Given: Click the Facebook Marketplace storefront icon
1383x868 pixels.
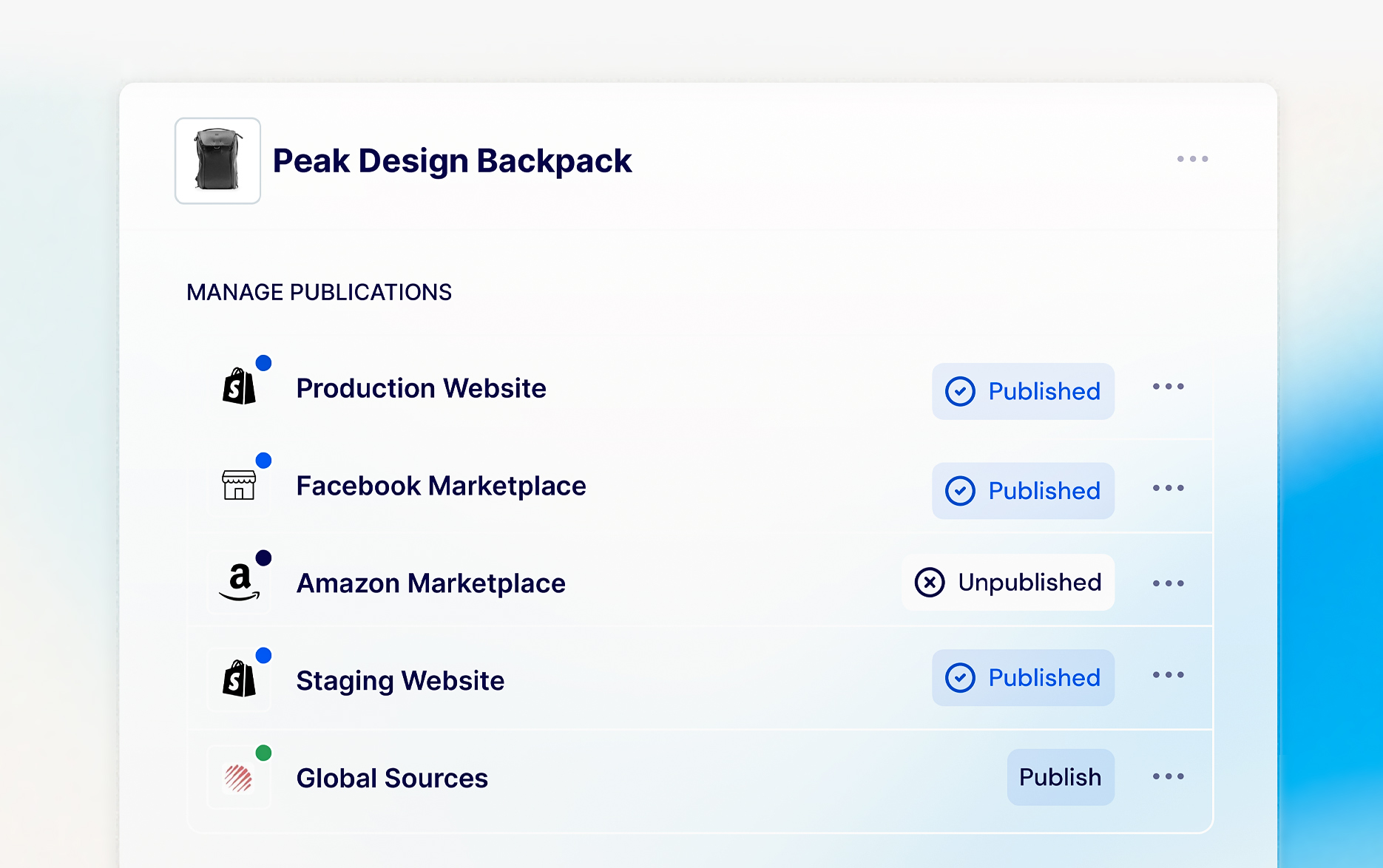Looking at the screenshot, I should [240, 486].
